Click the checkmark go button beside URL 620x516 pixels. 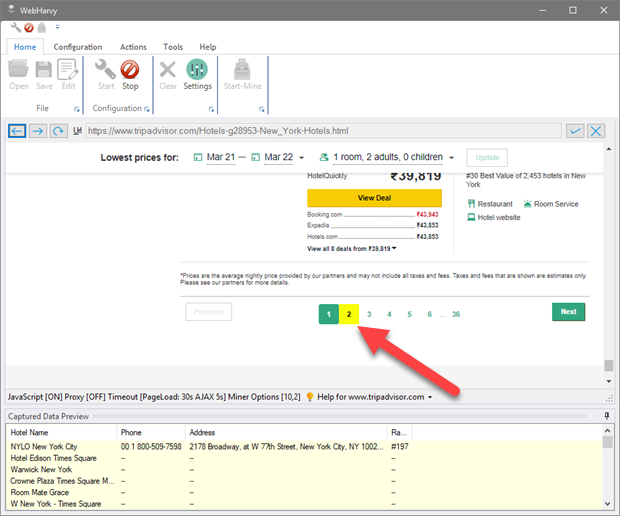[x=575, y=131]
